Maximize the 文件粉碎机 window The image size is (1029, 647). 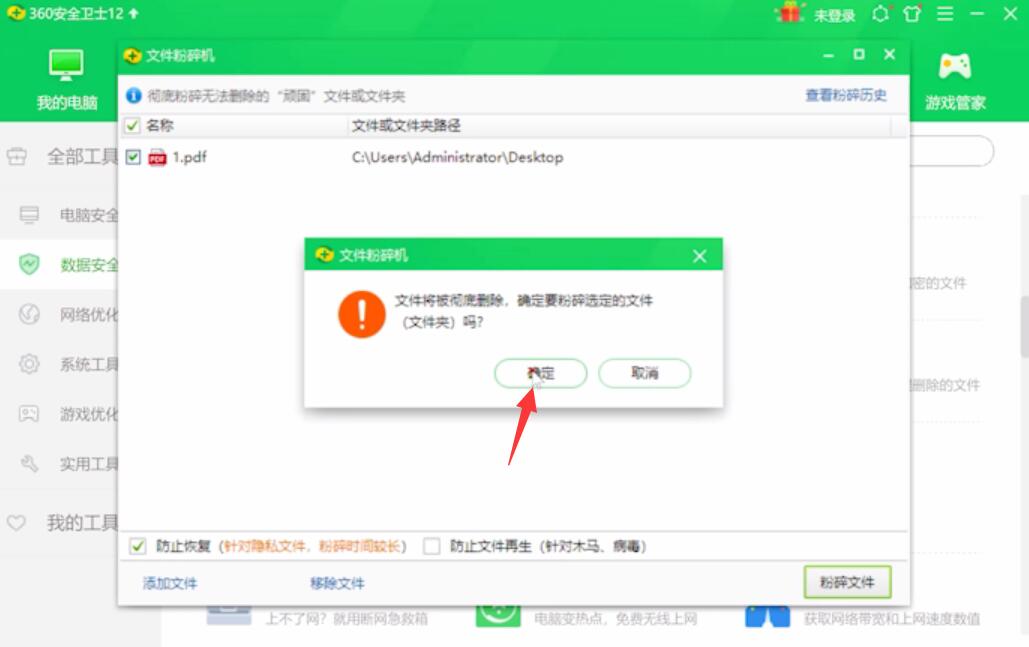[859, 54]
